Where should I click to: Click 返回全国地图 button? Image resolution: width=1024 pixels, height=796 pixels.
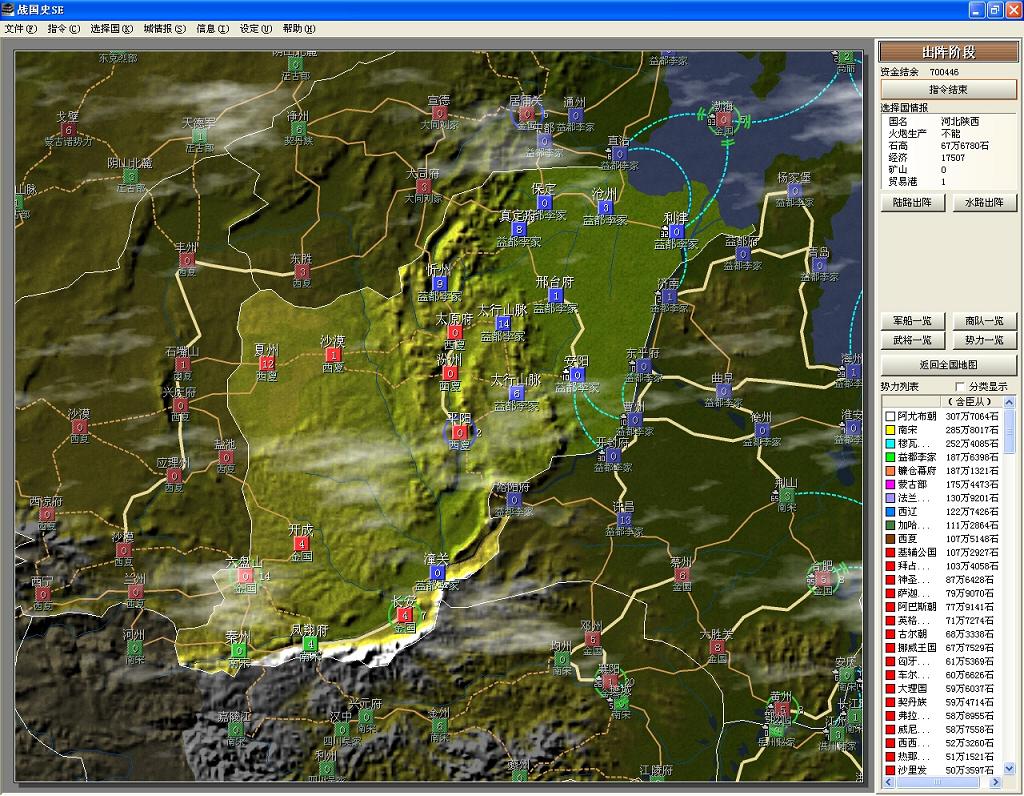[948, 364]
